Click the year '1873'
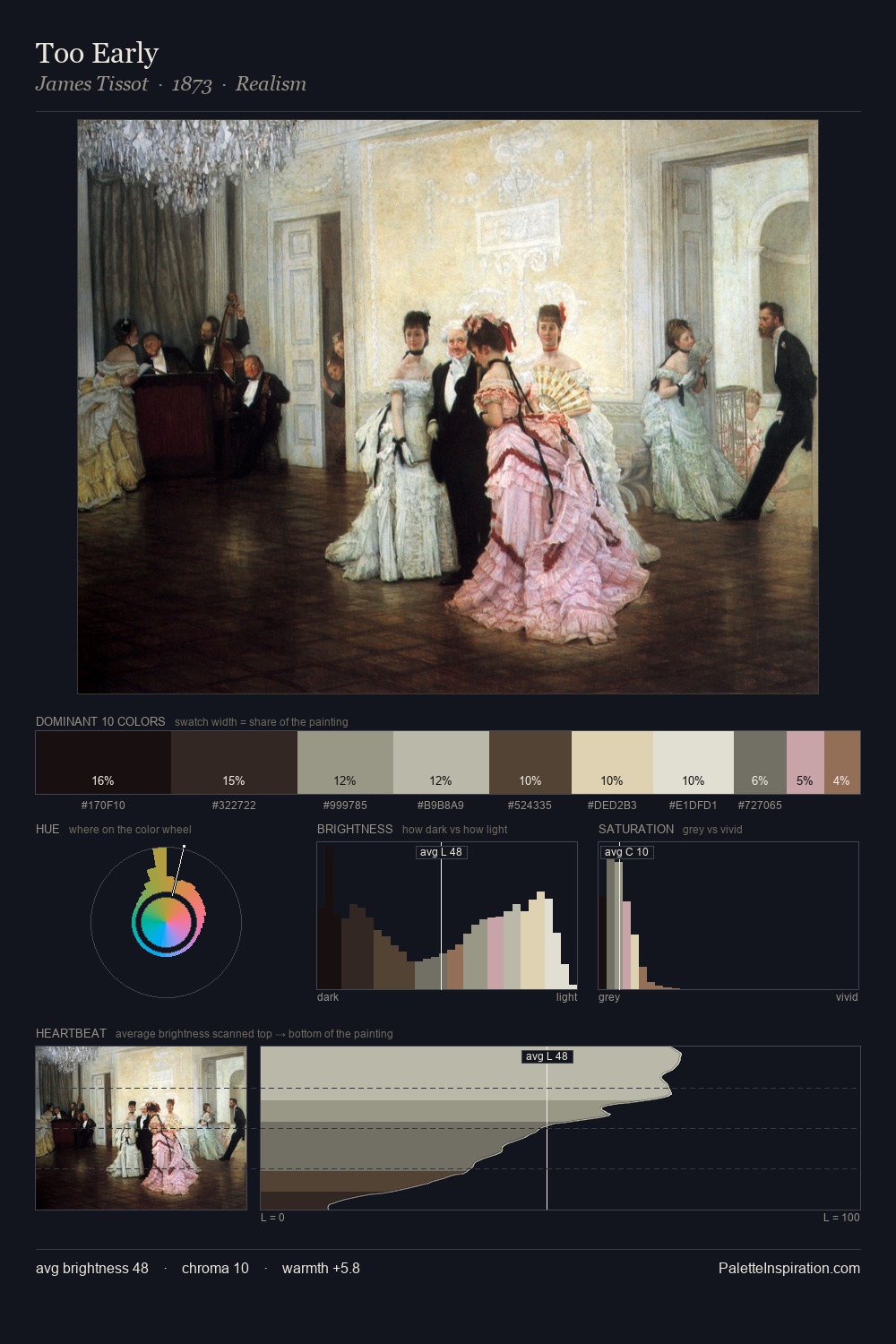The height and width of the screenshot is (1344, 896). (x=192, y=84)
